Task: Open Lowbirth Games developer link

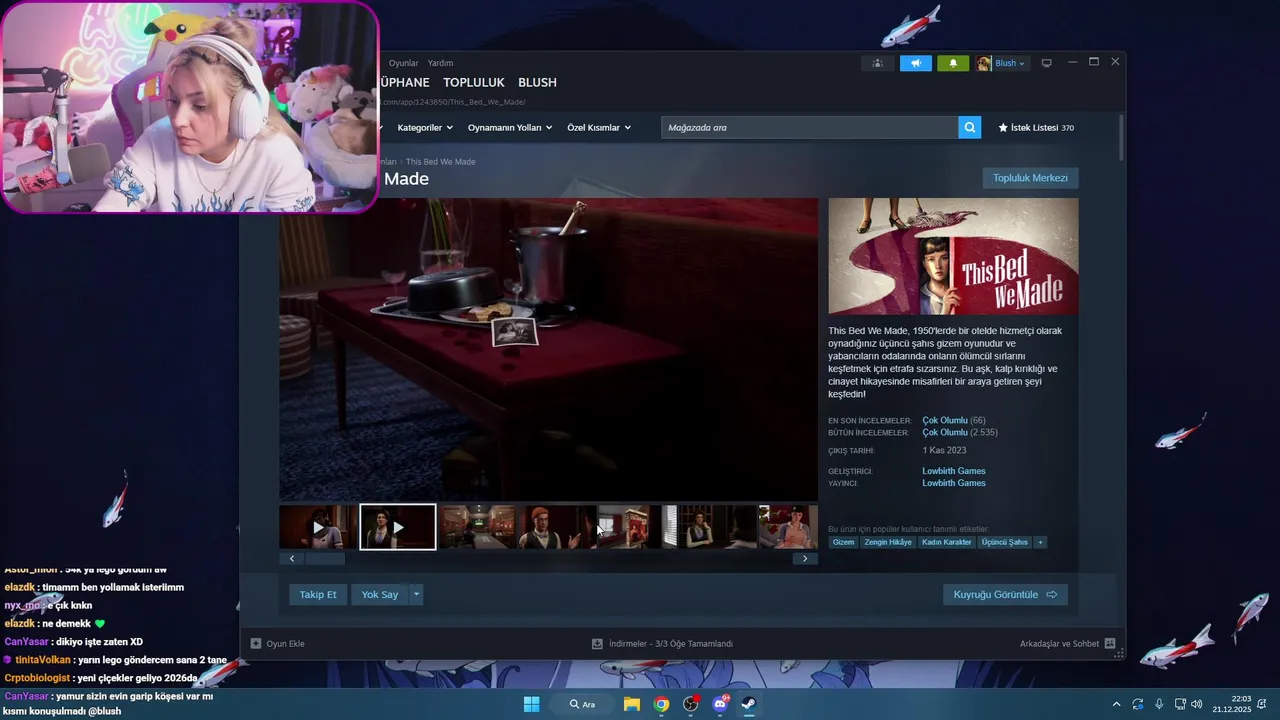Action: click(953, 471)
